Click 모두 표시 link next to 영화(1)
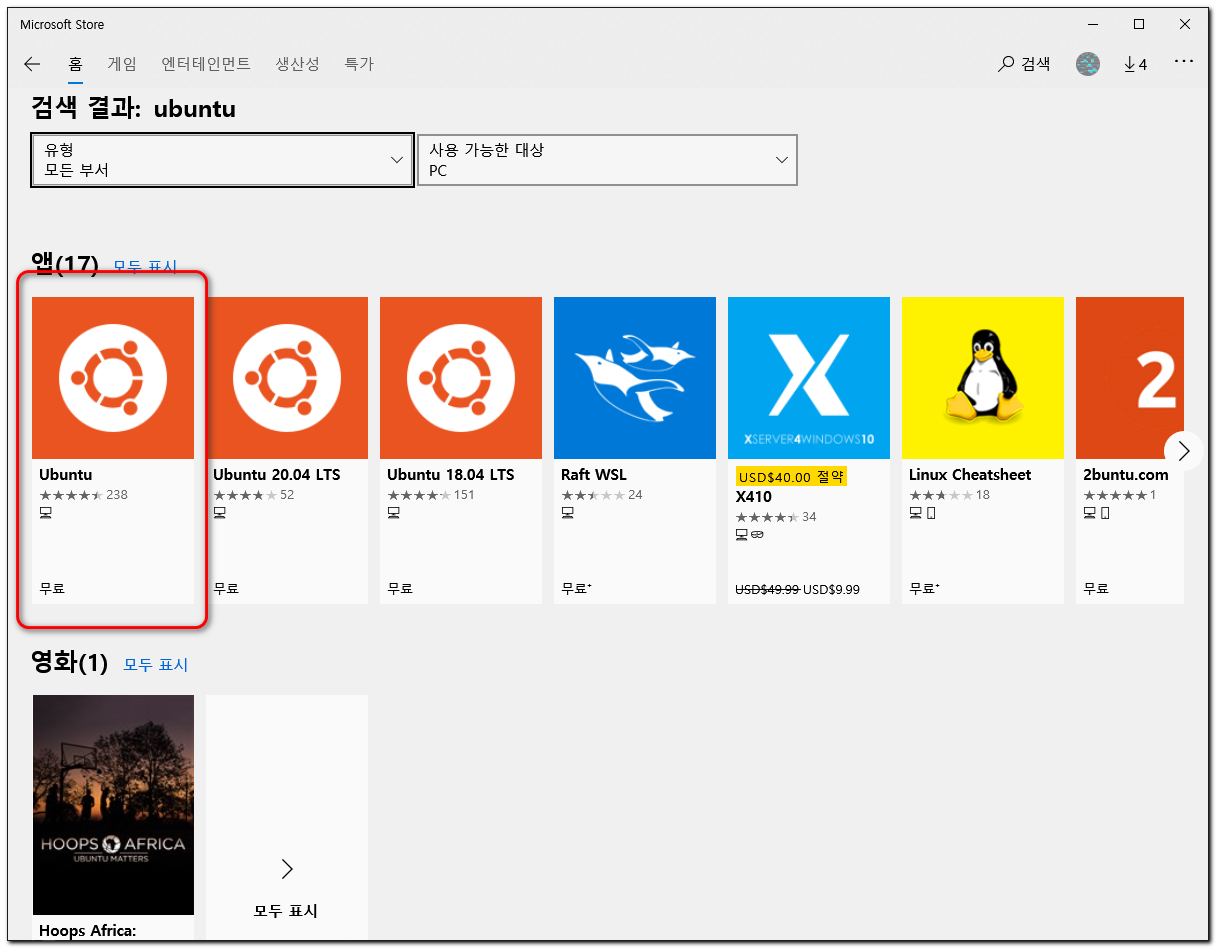 (x=155, y=664)
